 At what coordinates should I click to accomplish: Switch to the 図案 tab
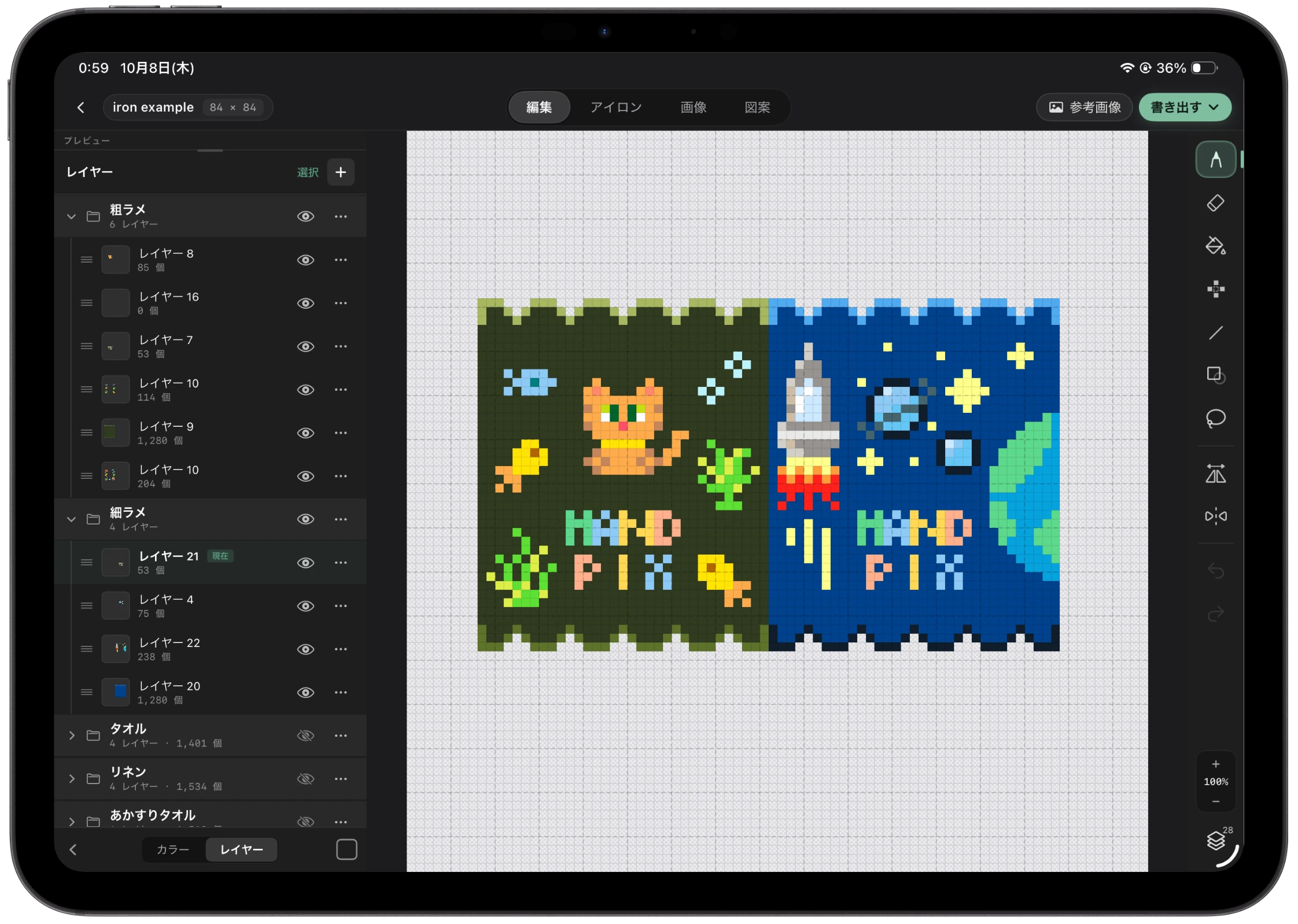tap(757, 108)
